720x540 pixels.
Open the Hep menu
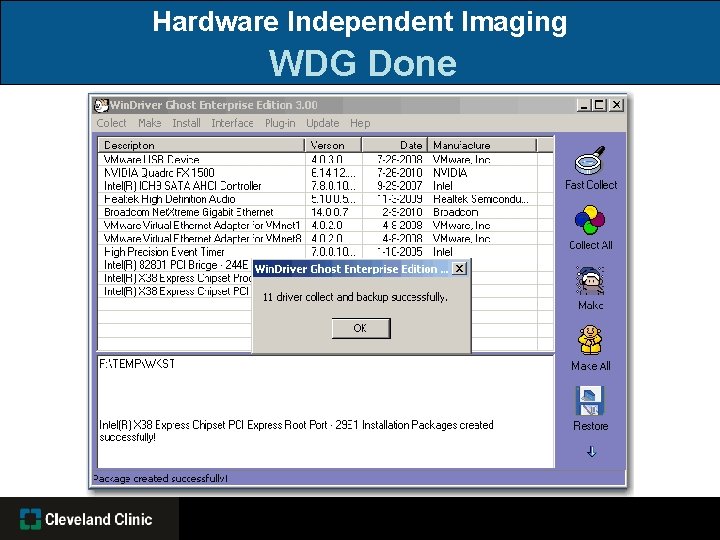click(360, 123)
